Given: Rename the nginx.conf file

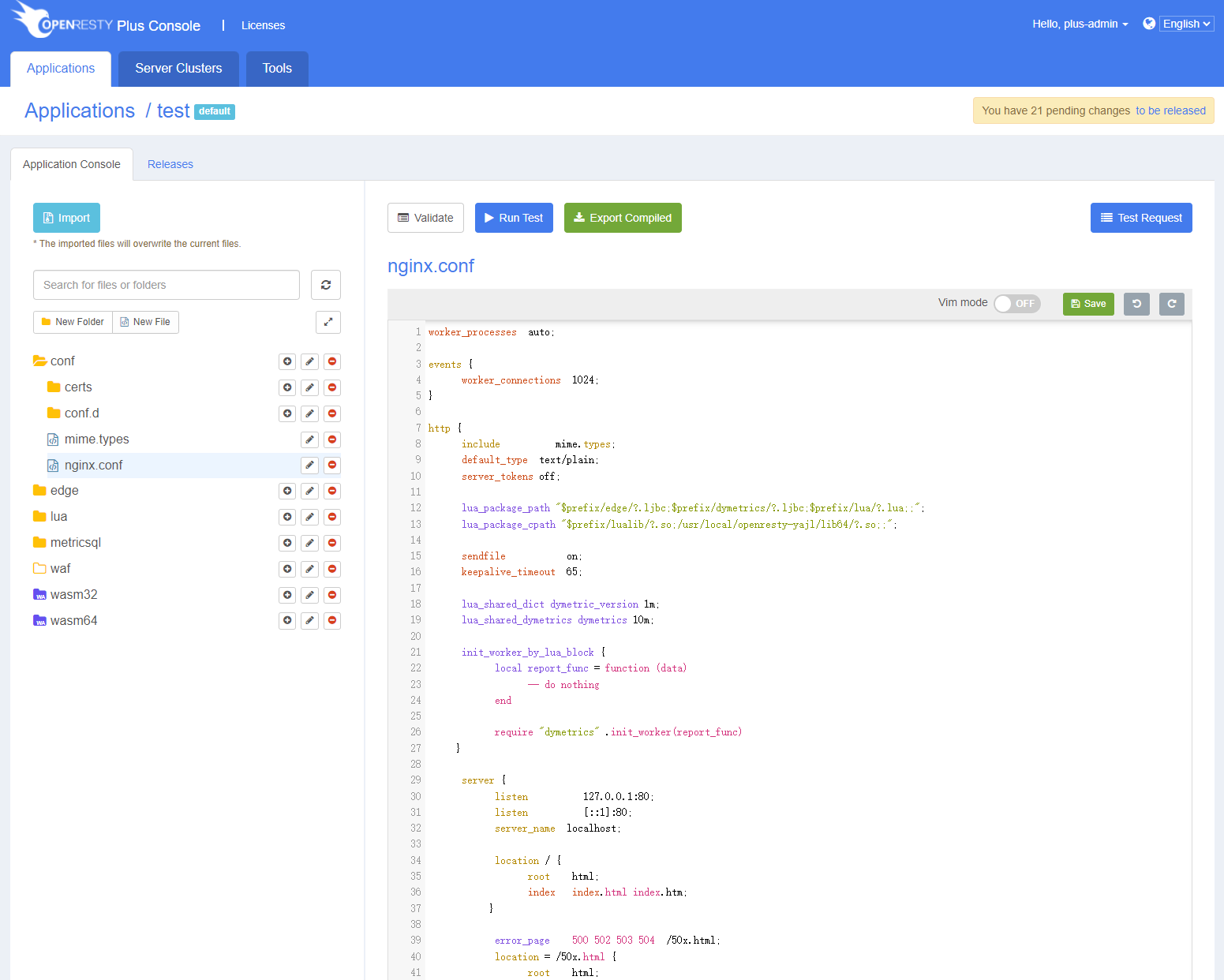Looking at the screenshot, I should pos(310,465).
